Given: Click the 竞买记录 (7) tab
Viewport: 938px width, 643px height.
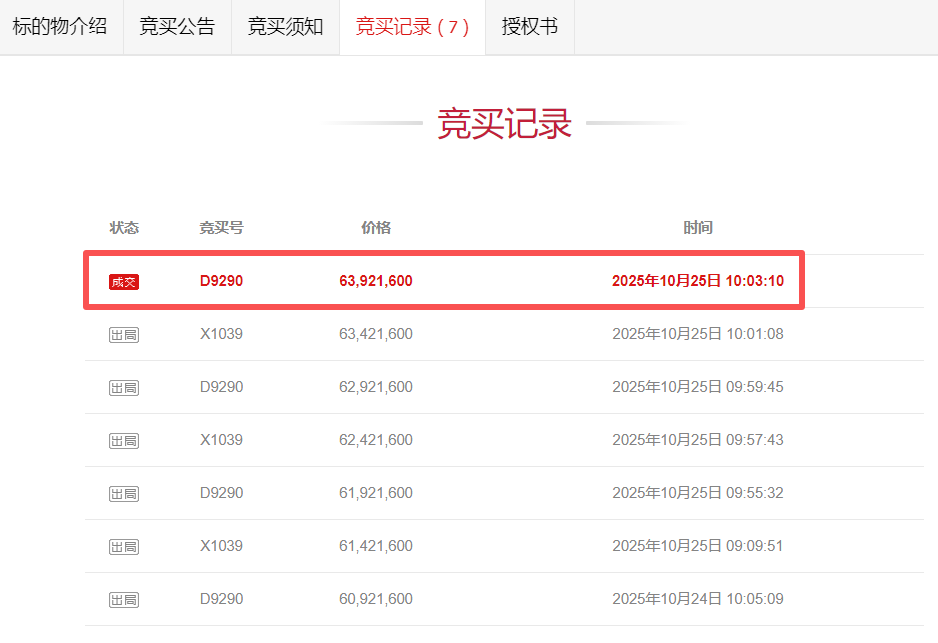Looking at the screenshot, I should [x=412, y=27].
